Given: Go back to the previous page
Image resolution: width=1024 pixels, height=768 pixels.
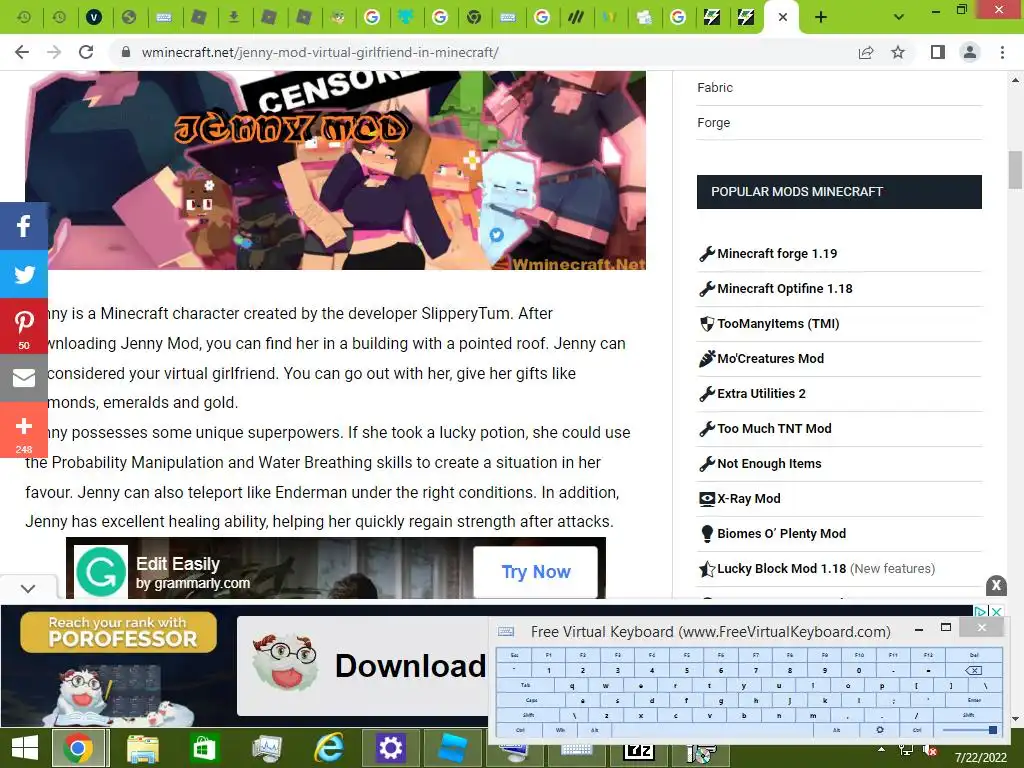Looking at the screenshot, I should [x=22, y=52].
